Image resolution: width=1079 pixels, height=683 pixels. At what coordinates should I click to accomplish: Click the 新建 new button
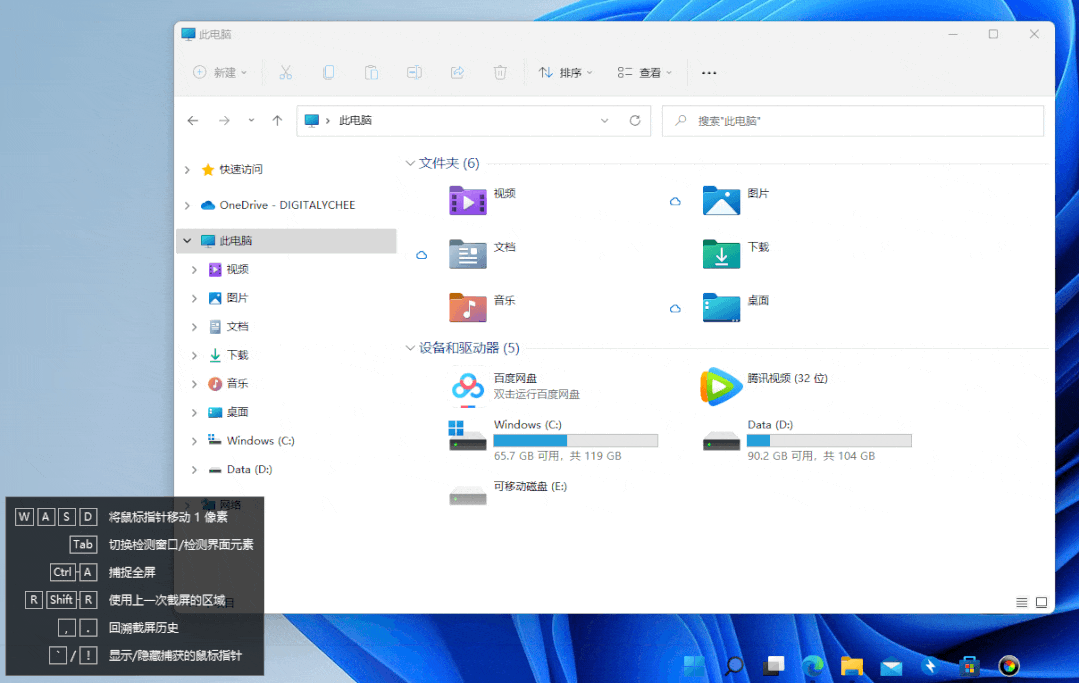[220, 72]
